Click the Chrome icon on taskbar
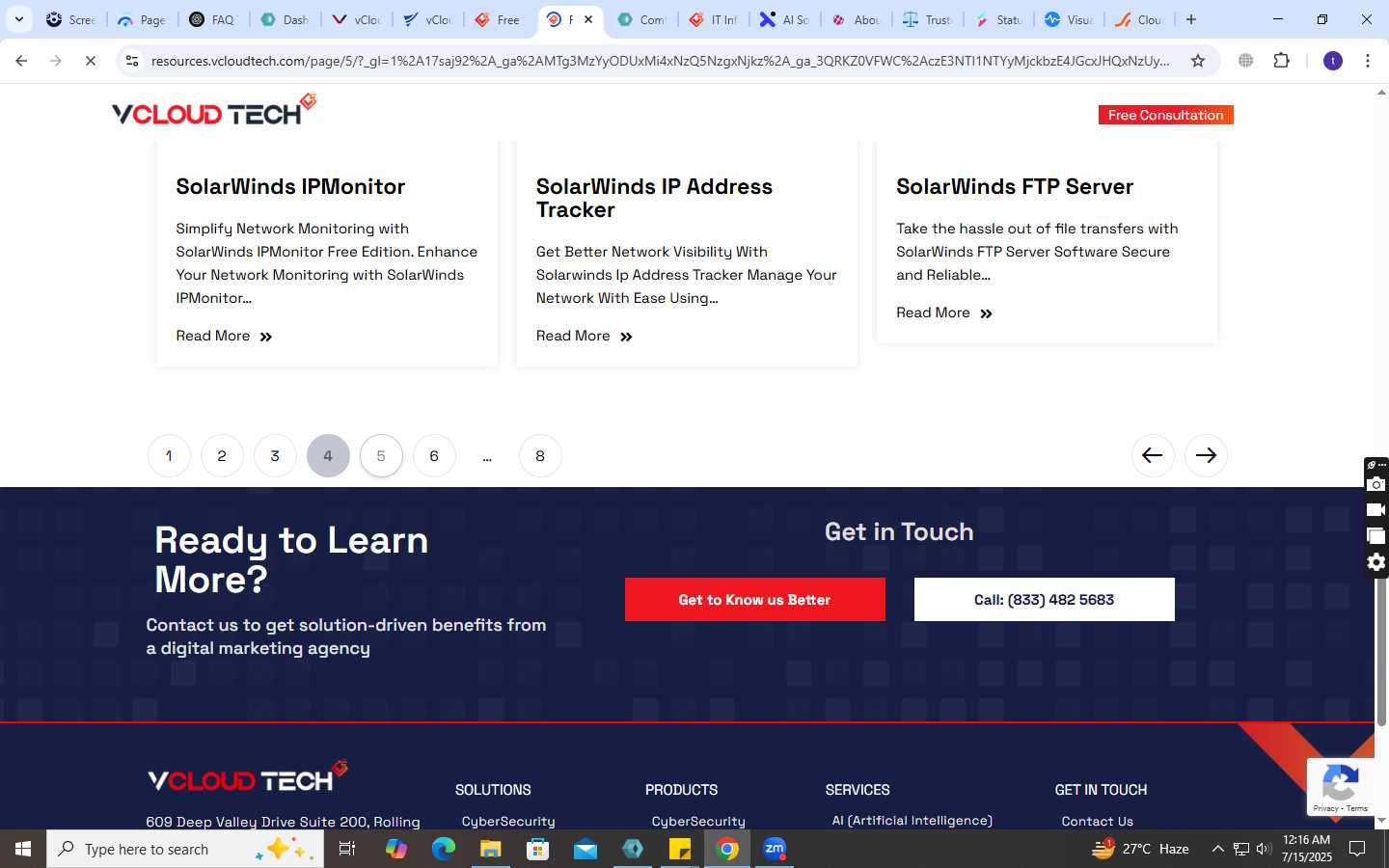Screen dimensions: 1389x868 [x=727, y=849]
